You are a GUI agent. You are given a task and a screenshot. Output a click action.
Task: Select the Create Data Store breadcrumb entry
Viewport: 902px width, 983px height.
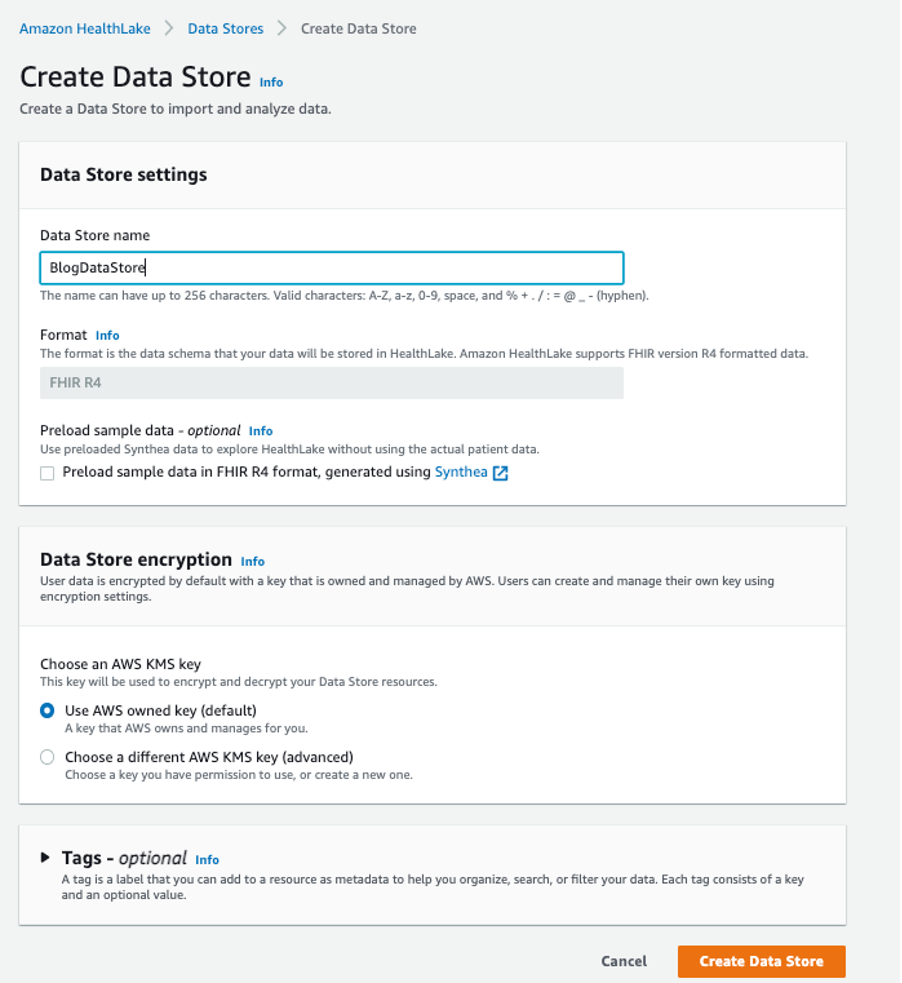click(357, 29)
